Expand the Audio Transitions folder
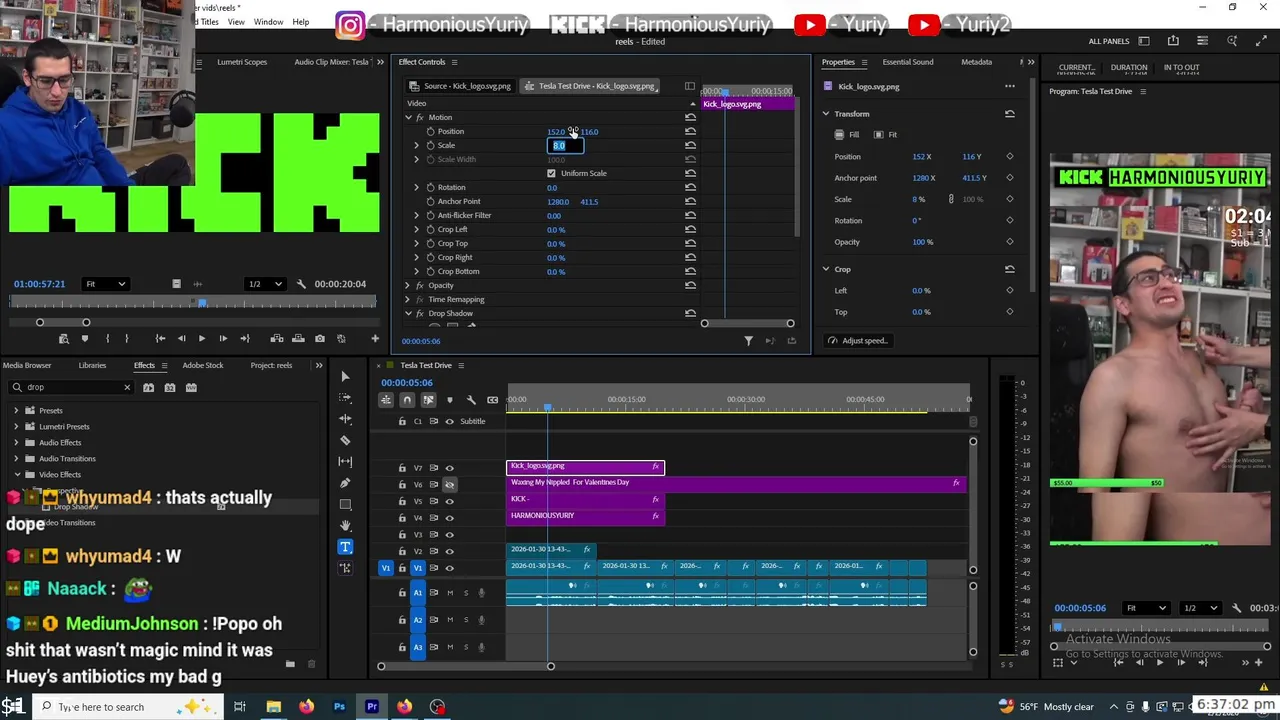1280x720 pixels. click(16, 458)
